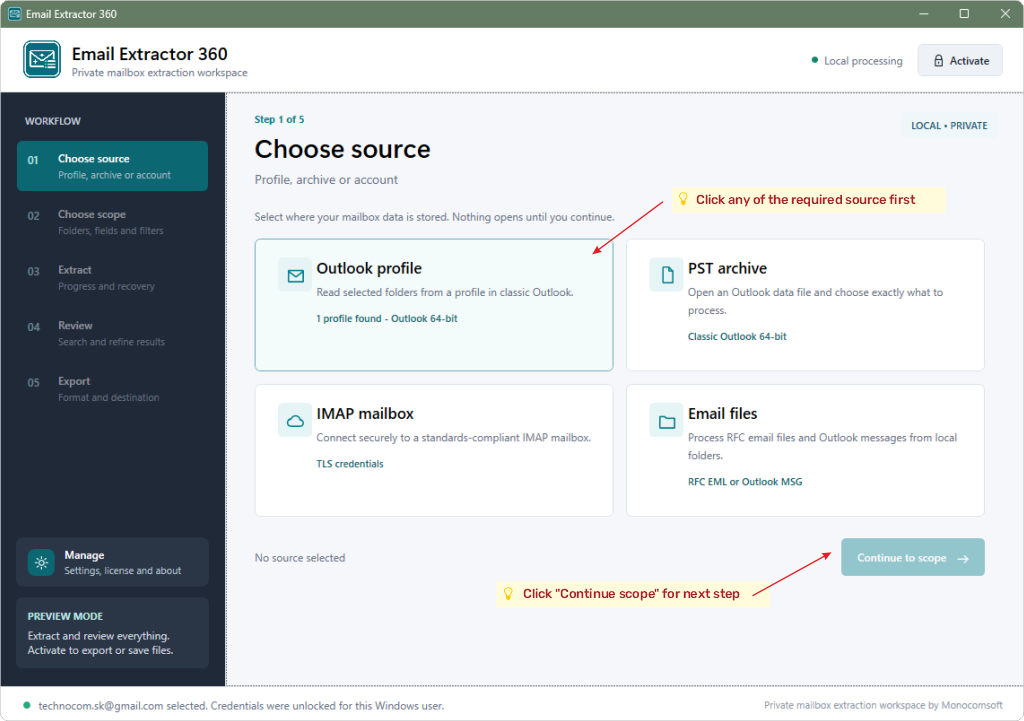The image size is (1024, 721).
Task: Open workflow step 01 Choose source
Action: coord(112,166)
